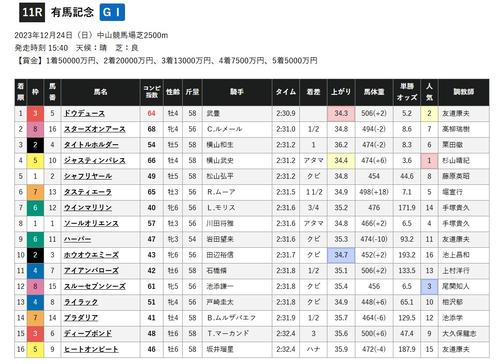Screen dimensions: 500x364
Task: Select the yellow-highlighted 34.4 cell
Action: 341,161
